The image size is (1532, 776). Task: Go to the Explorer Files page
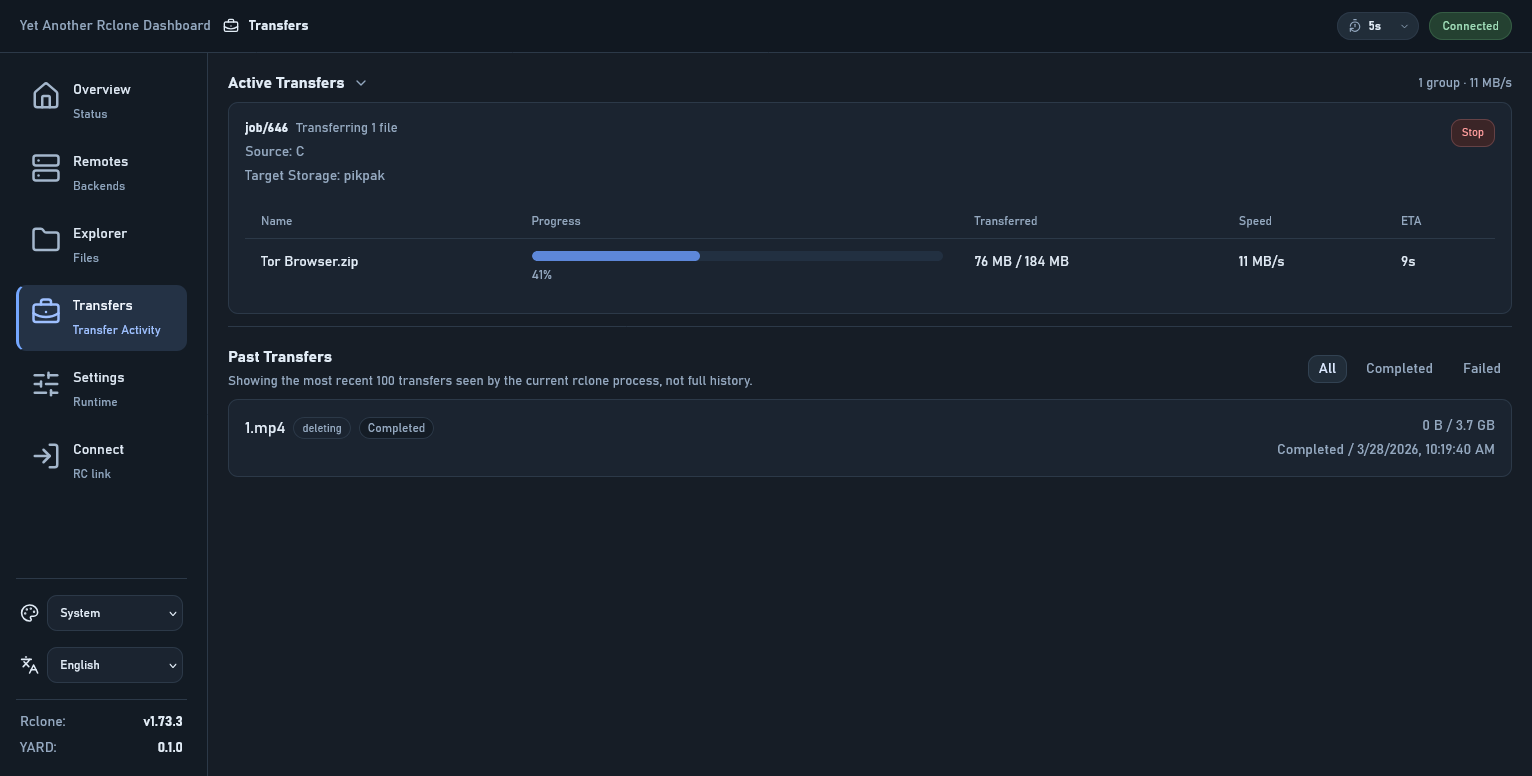[100, 244]
